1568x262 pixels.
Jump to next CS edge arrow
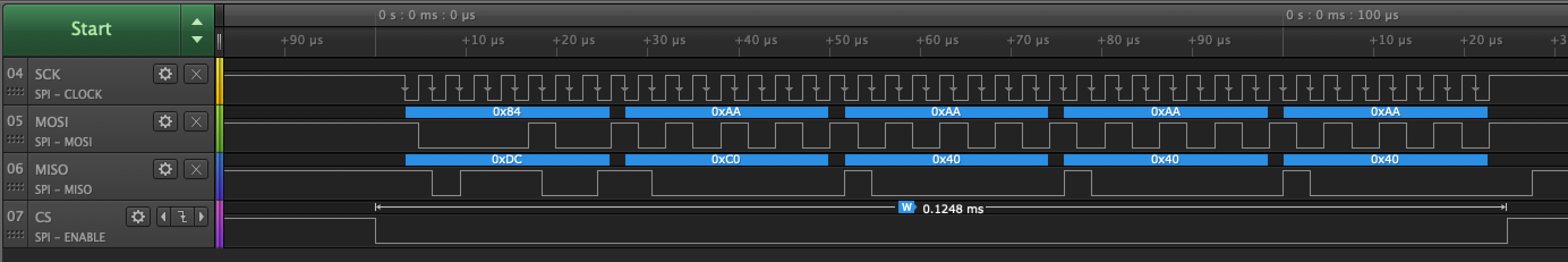pos(202,216)
